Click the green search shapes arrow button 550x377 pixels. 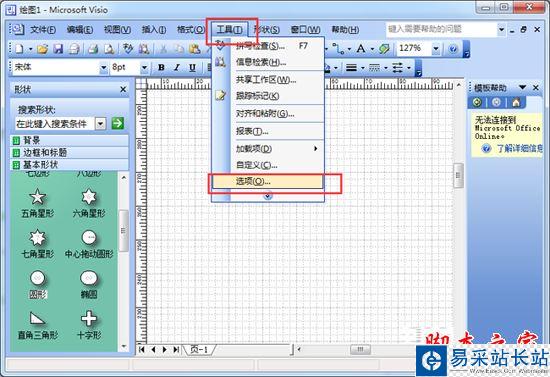(x=118, y=123)
